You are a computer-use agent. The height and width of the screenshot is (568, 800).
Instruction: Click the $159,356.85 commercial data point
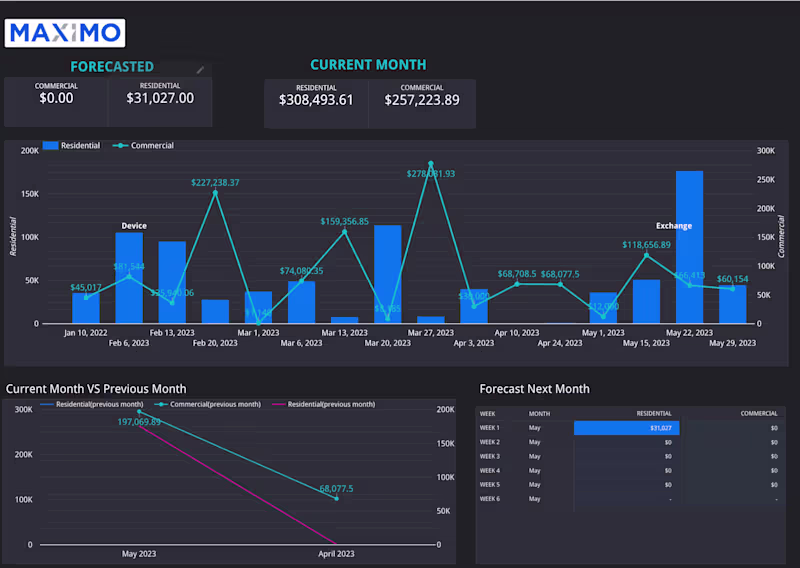[x=344, y=232]
